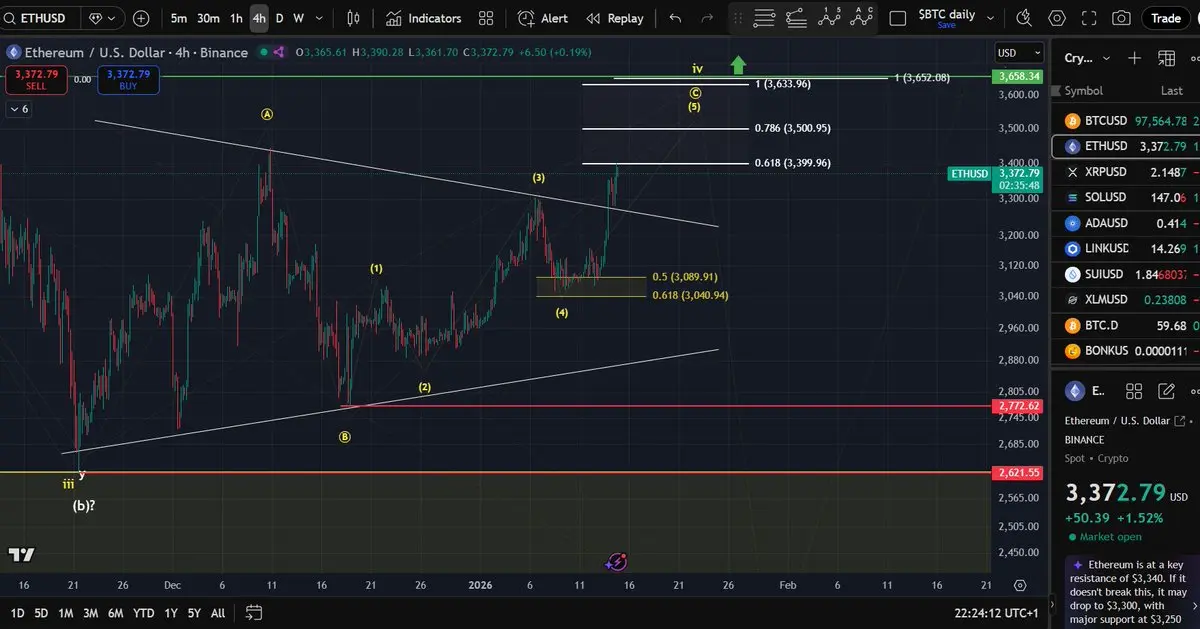Expand the timeframe list dropdown arrow
The height and width of the screenshot is (629, 1200).
coord(317,18)
